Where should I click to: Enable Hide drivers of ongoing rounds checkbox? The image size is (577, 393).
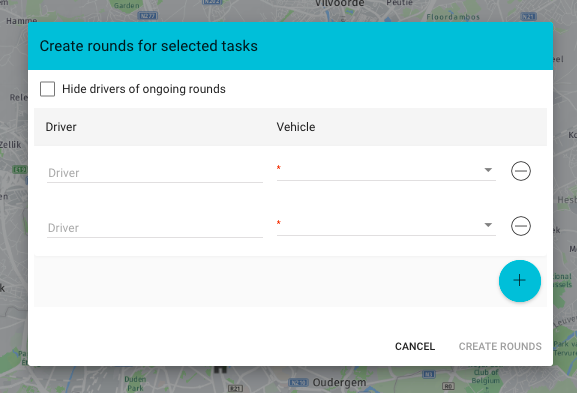pos(47,89)
